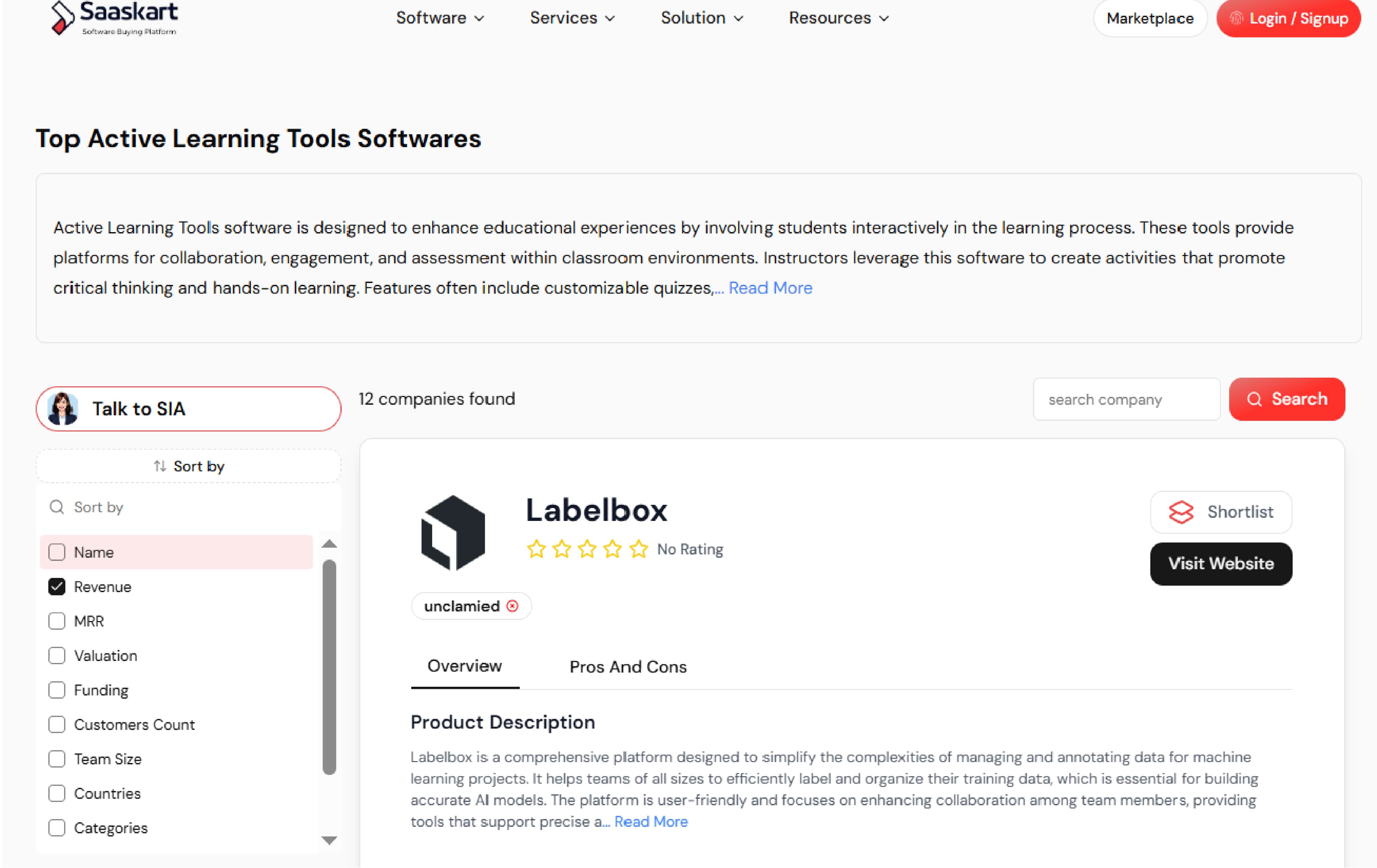This screenshot has width=1377, height=868.
Task: Expand the Resources menu
Action: point(839,18)
